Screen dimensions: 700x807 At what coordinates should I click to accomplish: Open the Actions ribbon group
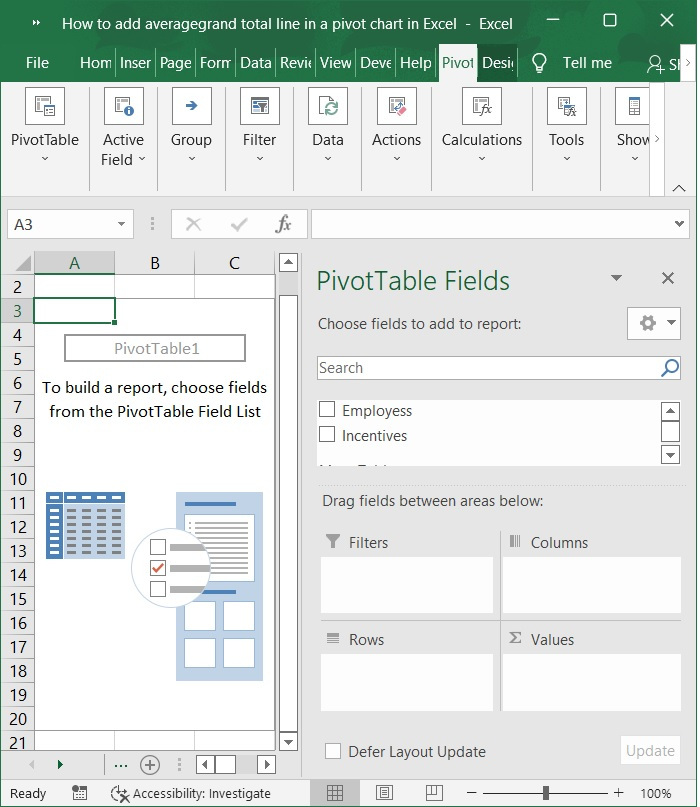(x=396, y=126)
